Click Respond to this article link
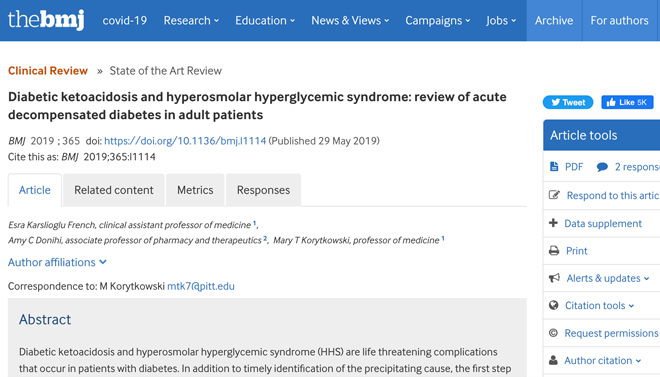The image size is (660, 377). [x=613, y=196]
